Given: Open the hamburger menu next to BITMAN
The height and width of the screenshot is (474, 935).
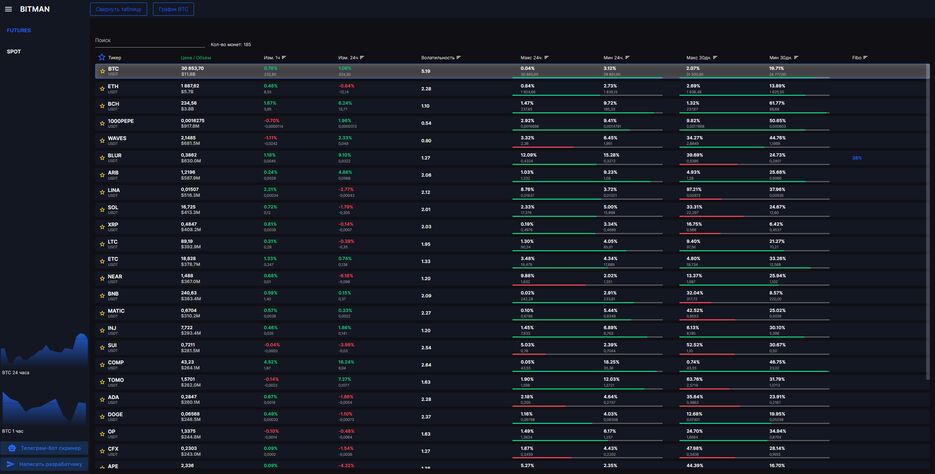Looking at the screenshot, I should [8, 10].
